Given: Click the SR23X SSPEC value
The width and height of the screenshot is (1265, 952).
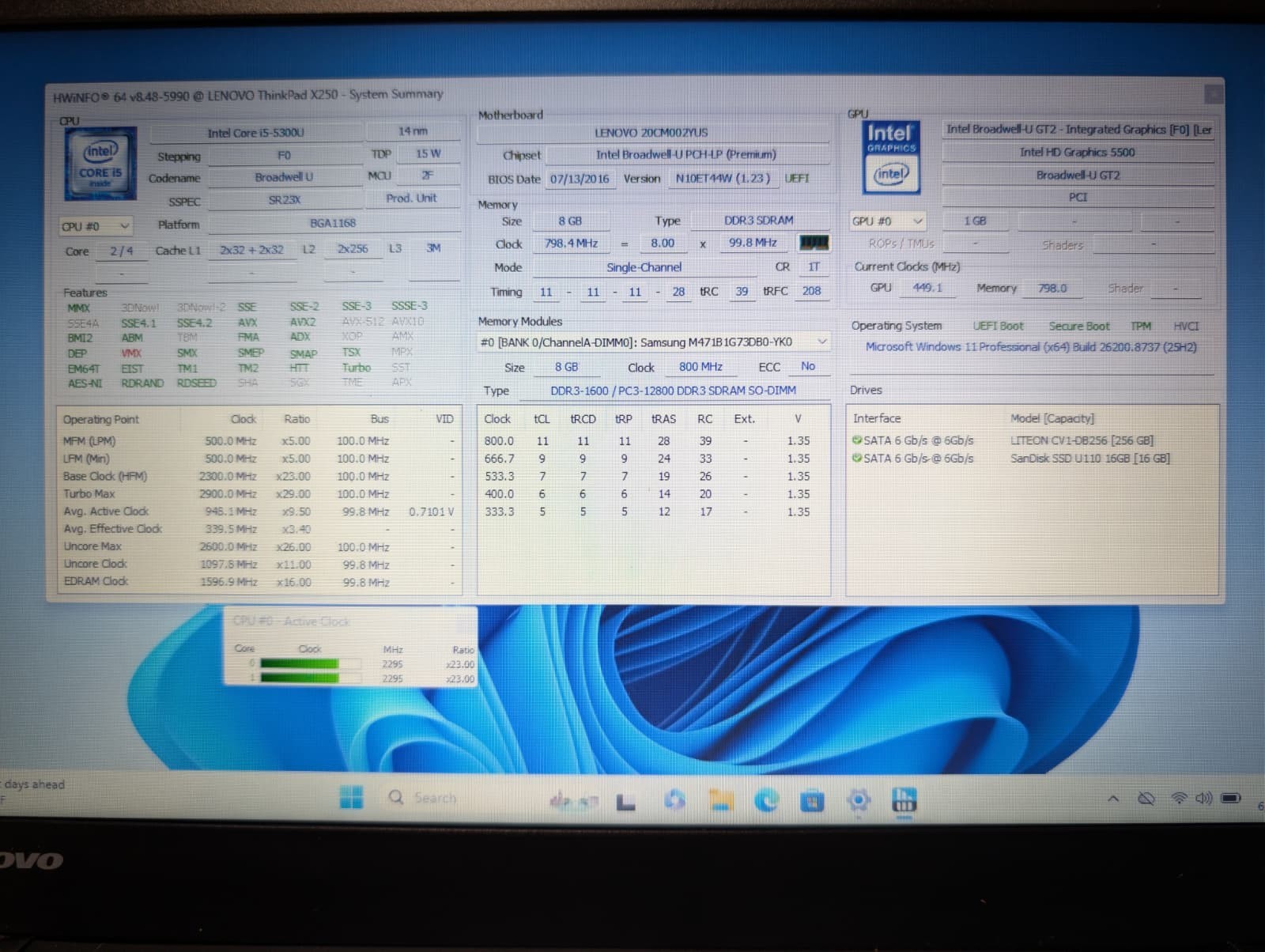Looking at the screenshot, I should coord(284,200).
